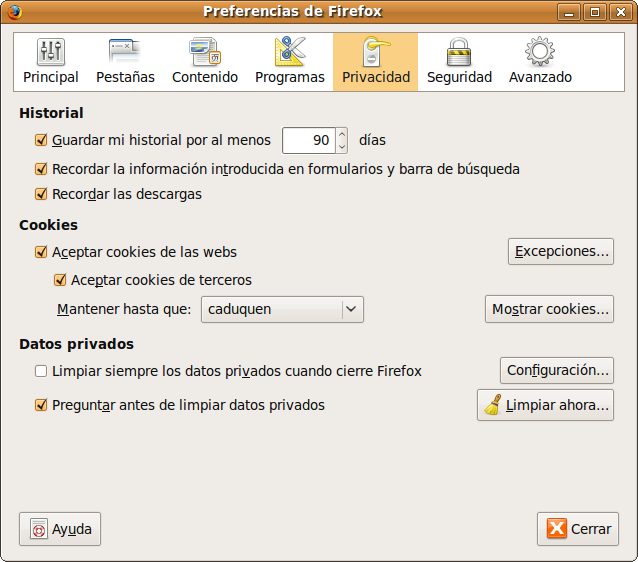Image resolution: width=638 pixels, height=562 pixels.
Task: Enable Limpiar siempre los datos privados
Action: click(41, 371)
